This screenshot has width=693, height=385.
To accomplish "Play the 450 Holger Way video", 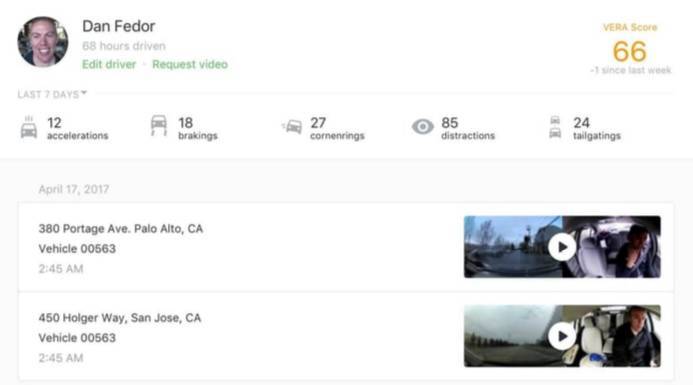I will [562, 336].
